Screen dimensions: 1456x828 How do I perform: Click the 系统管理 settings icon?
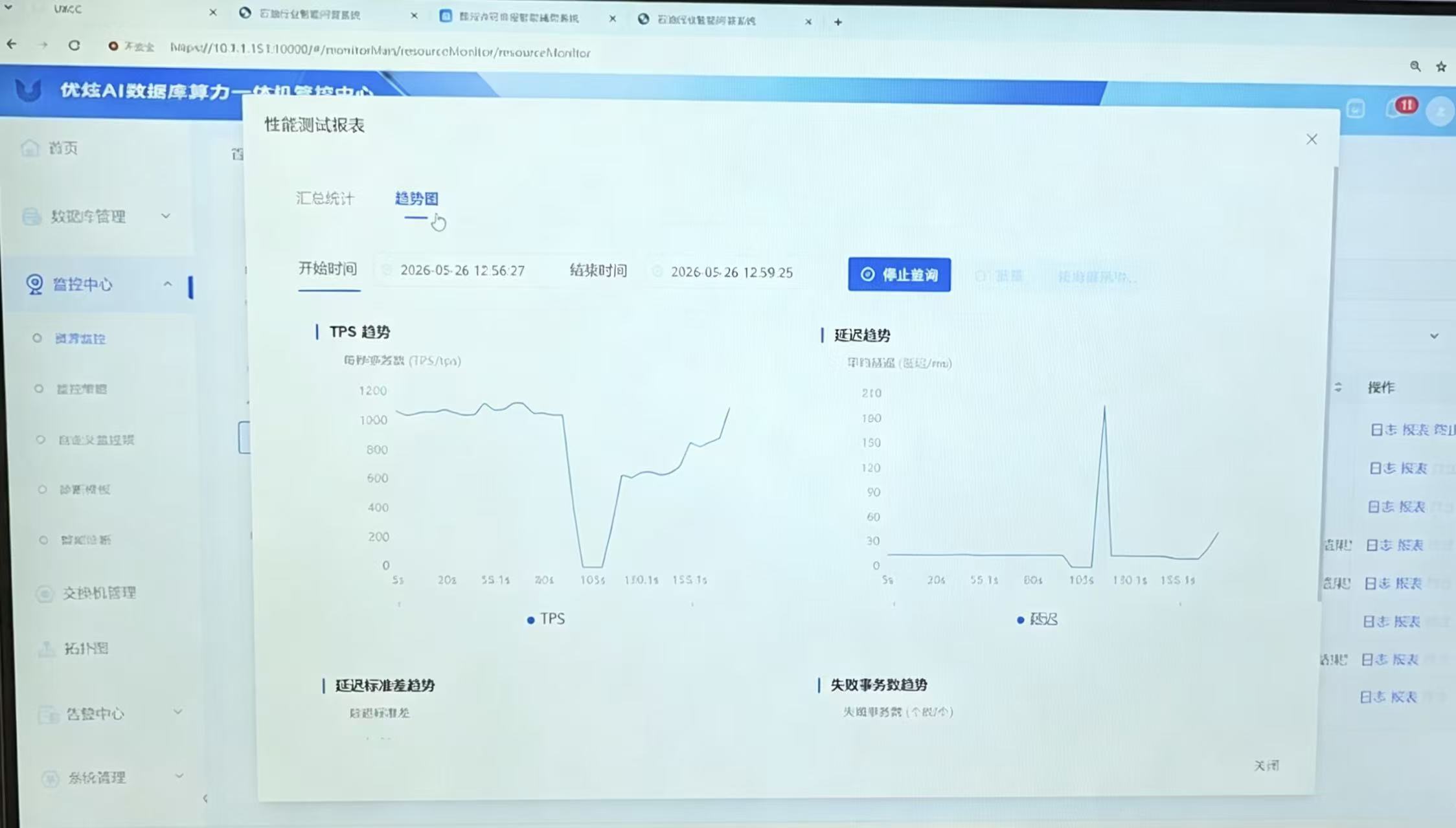coord(51,778)
